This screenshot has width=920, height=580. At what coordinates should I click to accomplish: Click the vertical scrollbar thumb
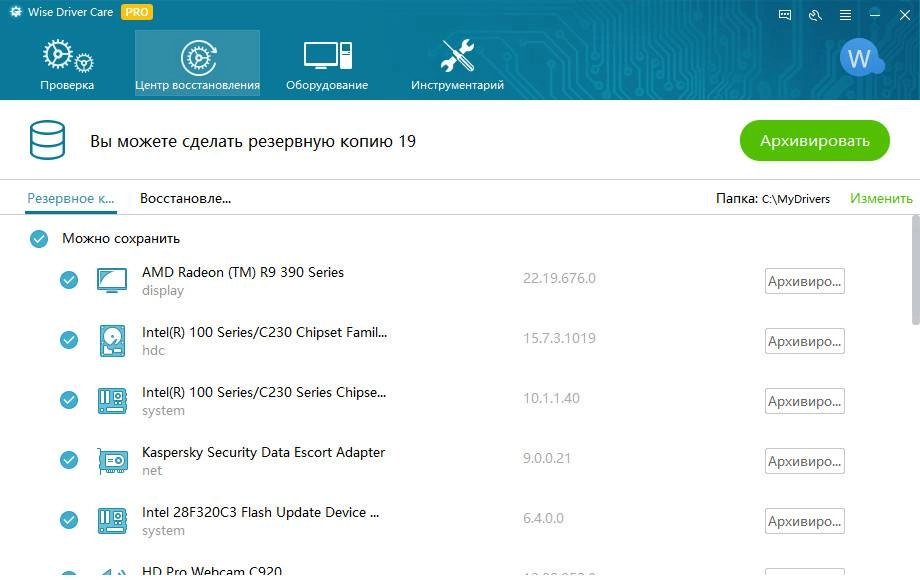[915, 270]
